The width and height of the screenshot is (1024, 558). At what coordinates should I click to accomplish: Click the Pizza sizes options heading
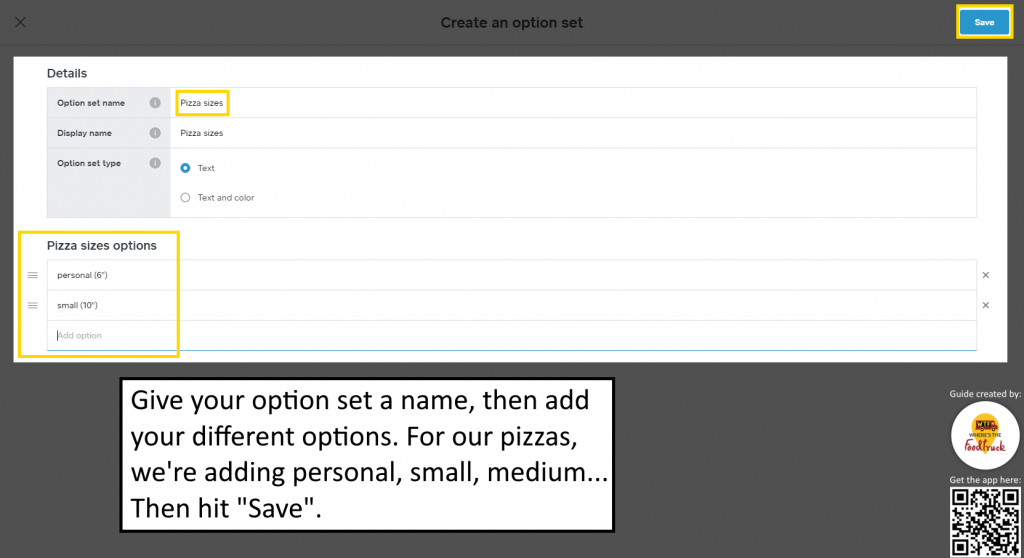[102, 246]
